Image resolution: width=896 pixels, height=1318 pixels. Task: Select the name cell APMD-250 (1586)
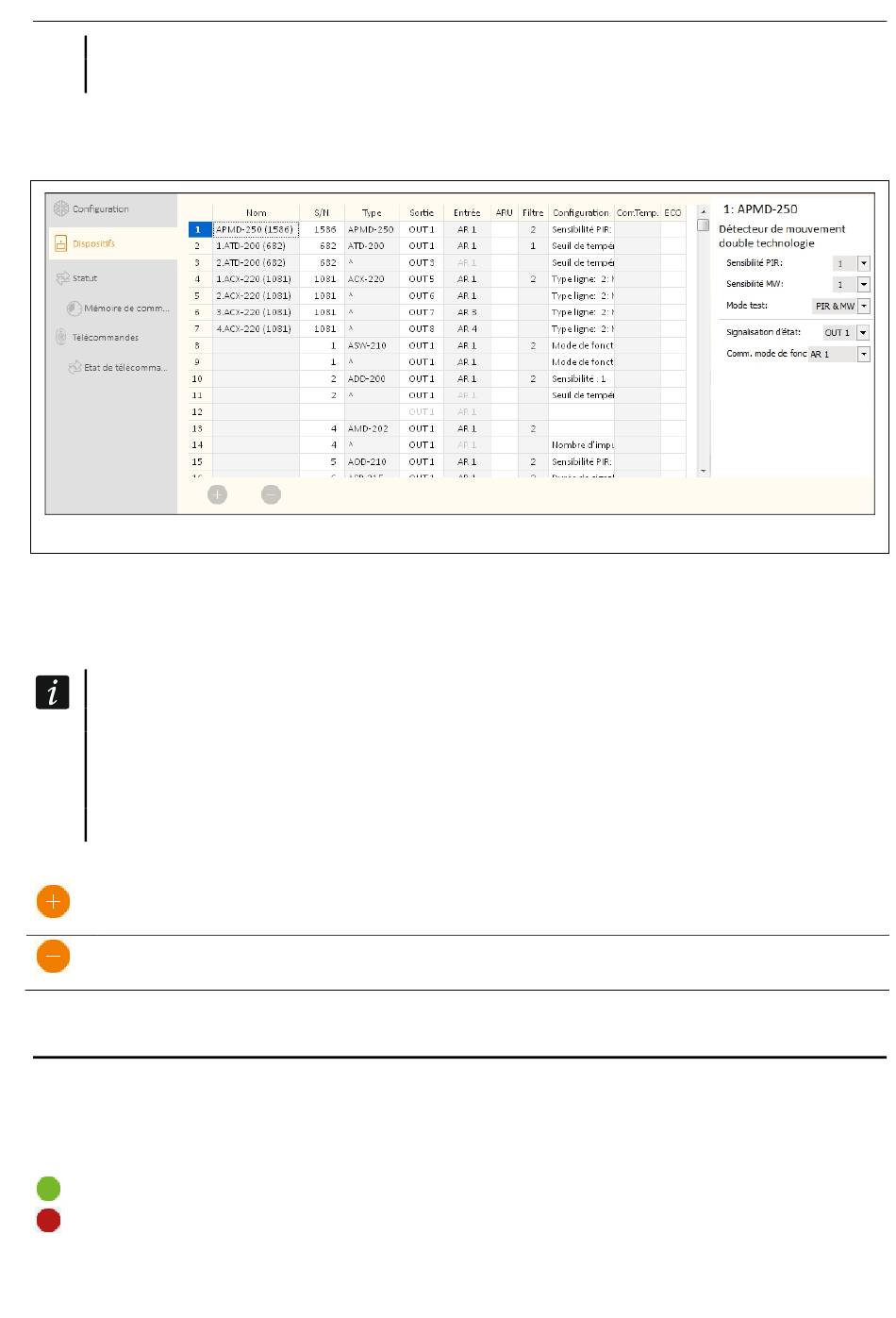click(256, 229)
